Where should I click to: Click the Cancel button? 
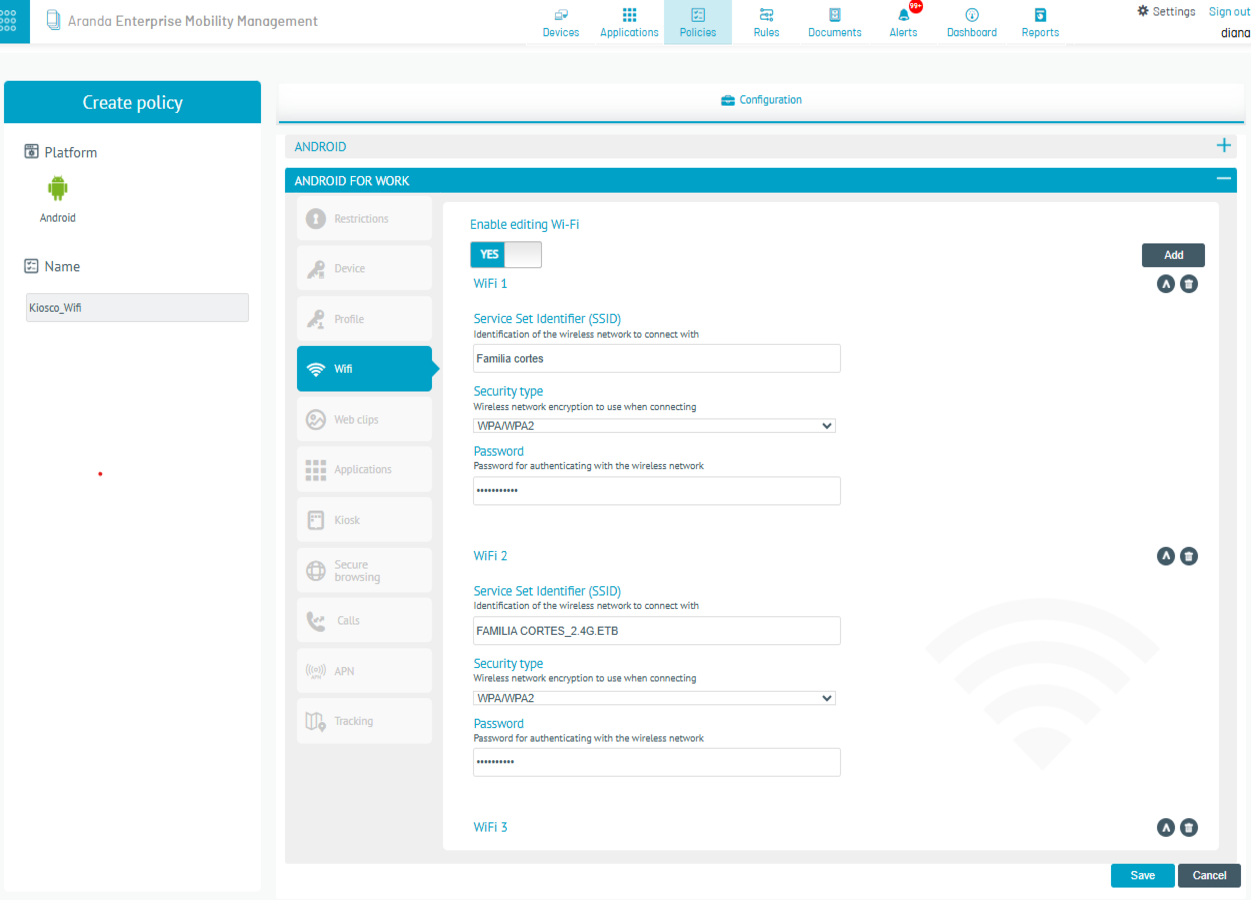point(1209,875)
